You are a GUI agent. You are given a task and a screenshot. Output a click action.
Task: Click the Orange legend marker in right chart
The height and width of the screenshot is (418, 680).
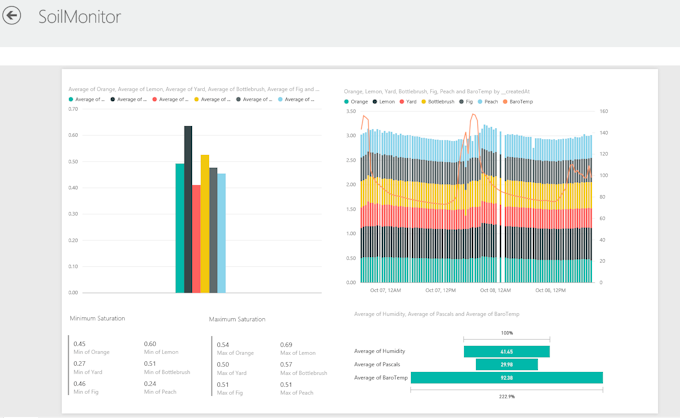pyautogui.click(x=347, y=102)
